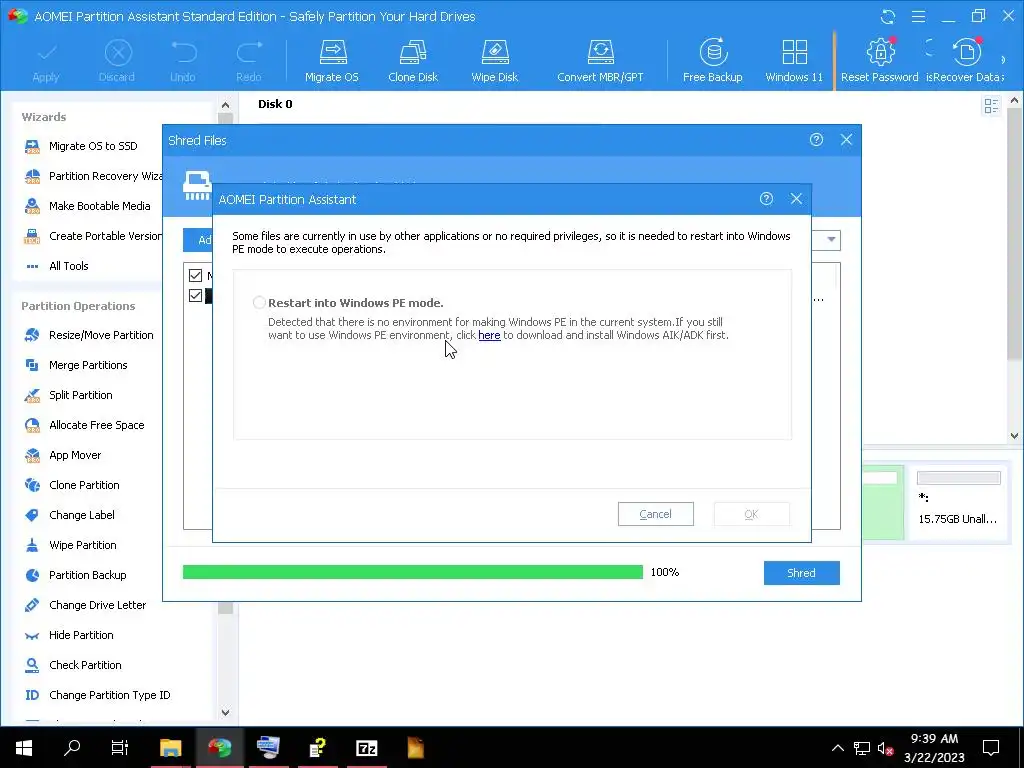Click the disabled OK button
The width and height of the screenshot is (1024, 768).
pyautogui.click(x=752, y=514)
